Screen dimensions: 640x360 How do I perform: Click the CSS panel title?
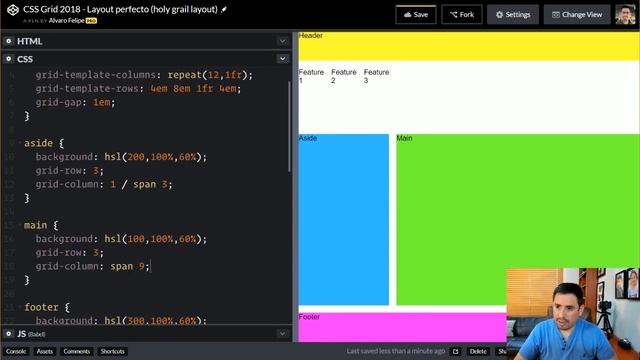25,59
